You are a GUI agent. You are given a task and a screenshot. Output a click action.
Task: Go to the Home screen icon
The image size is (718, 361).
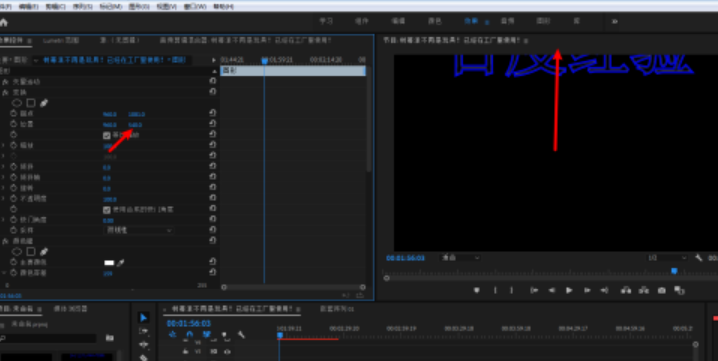coord(4,22)
